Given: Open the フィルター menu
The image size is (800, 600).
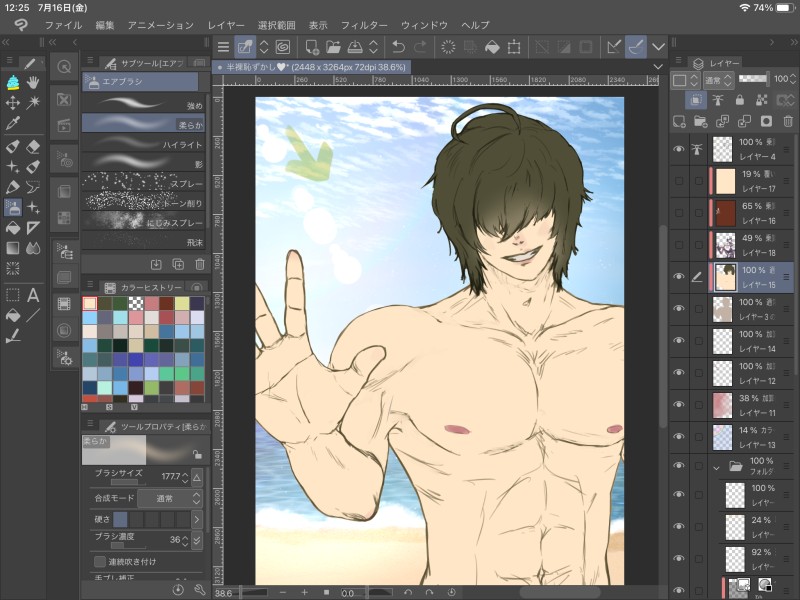Looking at the screenshot, I should (364, 25).
